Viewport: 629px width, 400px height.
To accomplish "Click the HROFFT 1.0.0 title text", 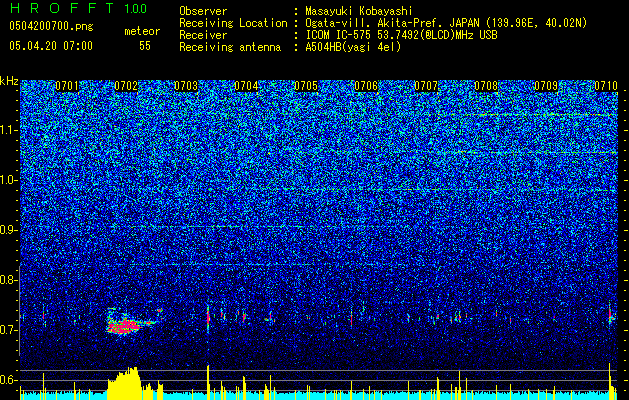I will [78, 8].
